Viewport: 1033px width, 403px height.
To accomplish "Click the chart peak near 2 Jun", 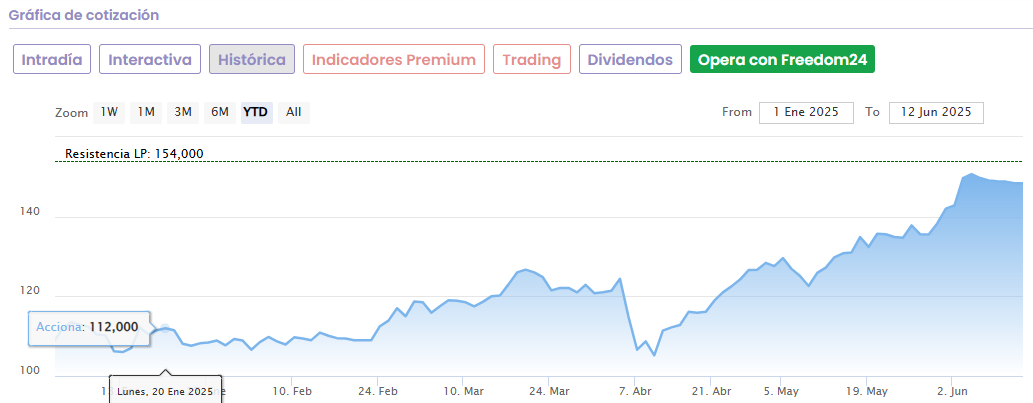I will tap(971, 174).
